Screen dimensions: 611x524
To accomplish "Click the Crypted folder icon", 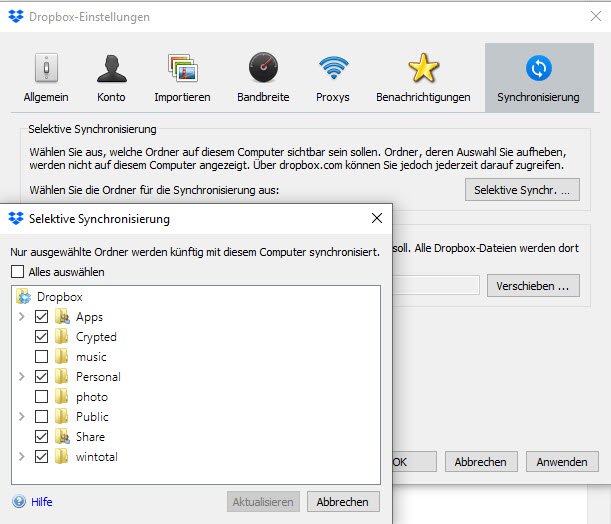I will coord(62,336).
